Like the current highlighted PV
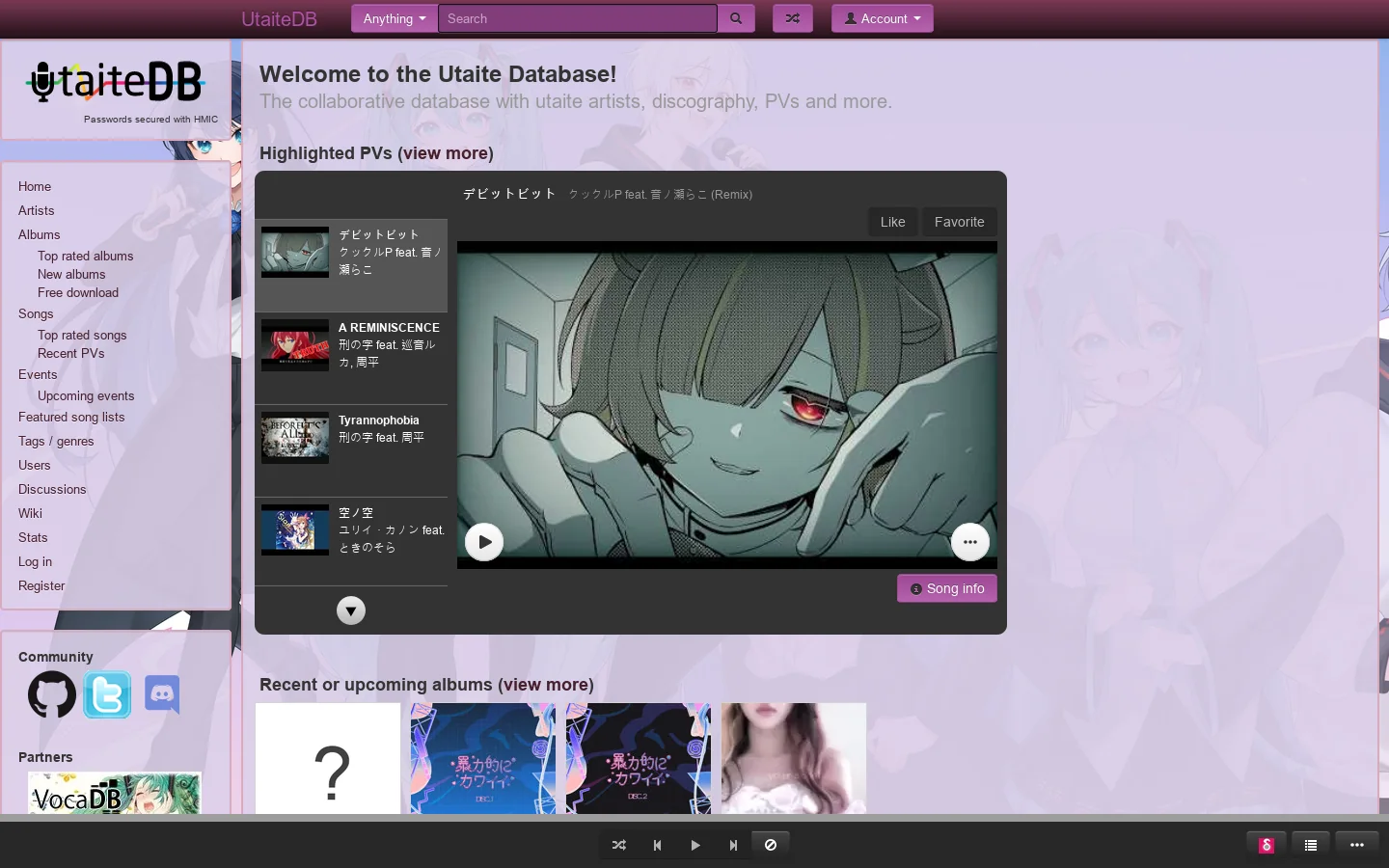1389x868 pixels. 893,222
